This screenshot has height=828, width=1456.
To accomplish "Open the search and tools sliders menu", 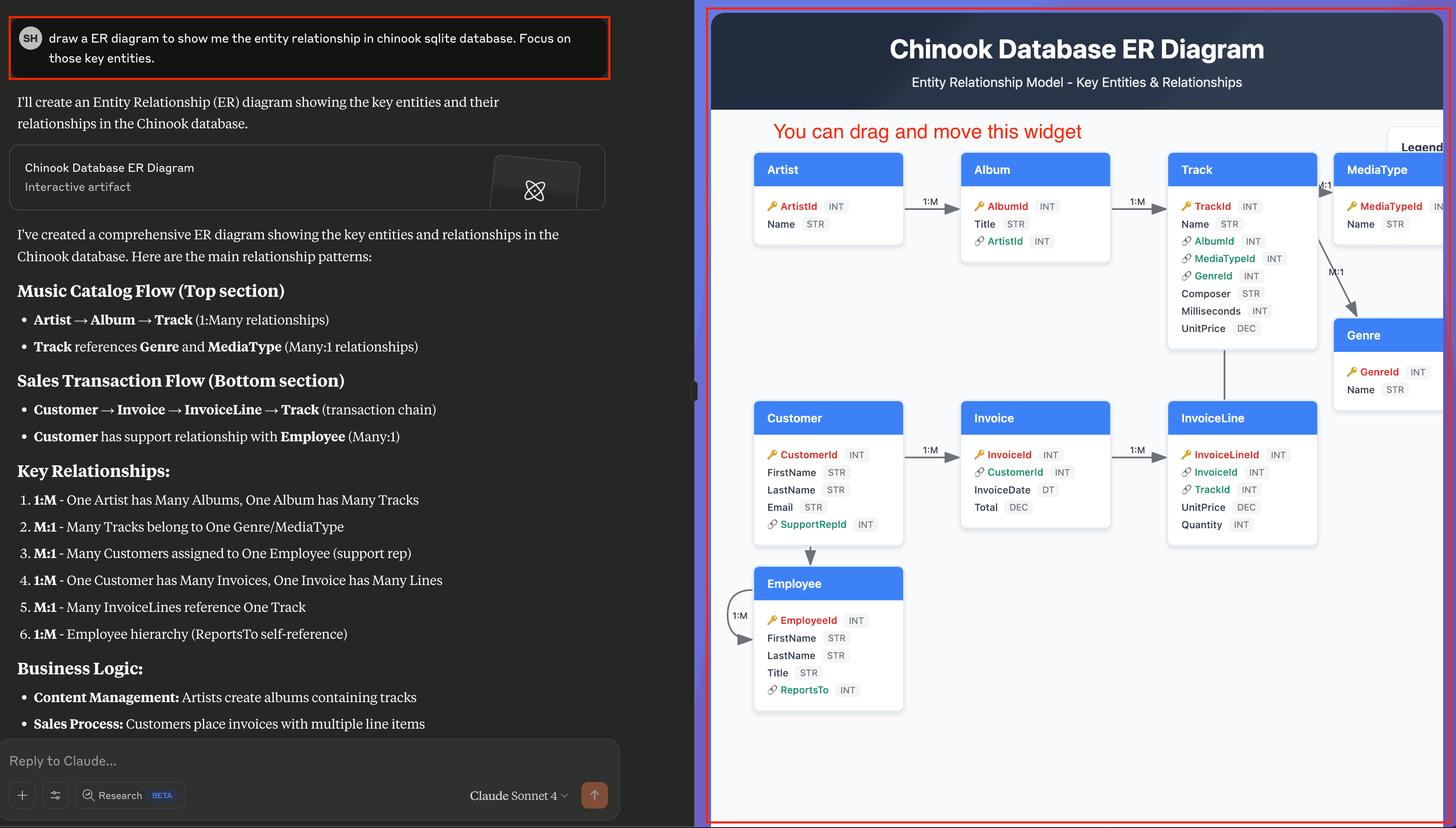I will (x=55, y=795).
